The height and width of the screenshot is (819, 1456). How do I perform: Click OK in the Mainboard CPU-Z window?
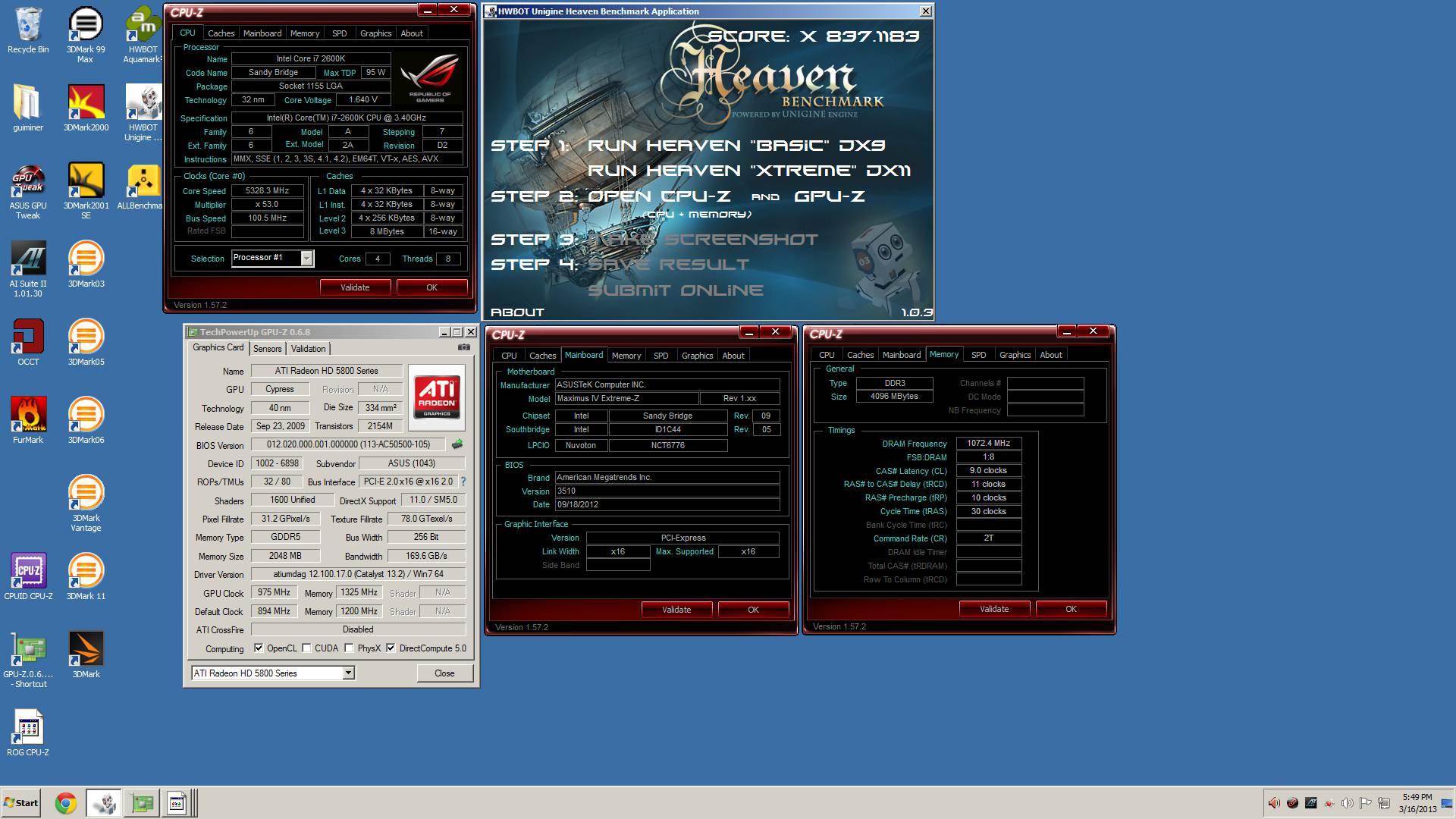pyautogui.click(x=753, y=610)
